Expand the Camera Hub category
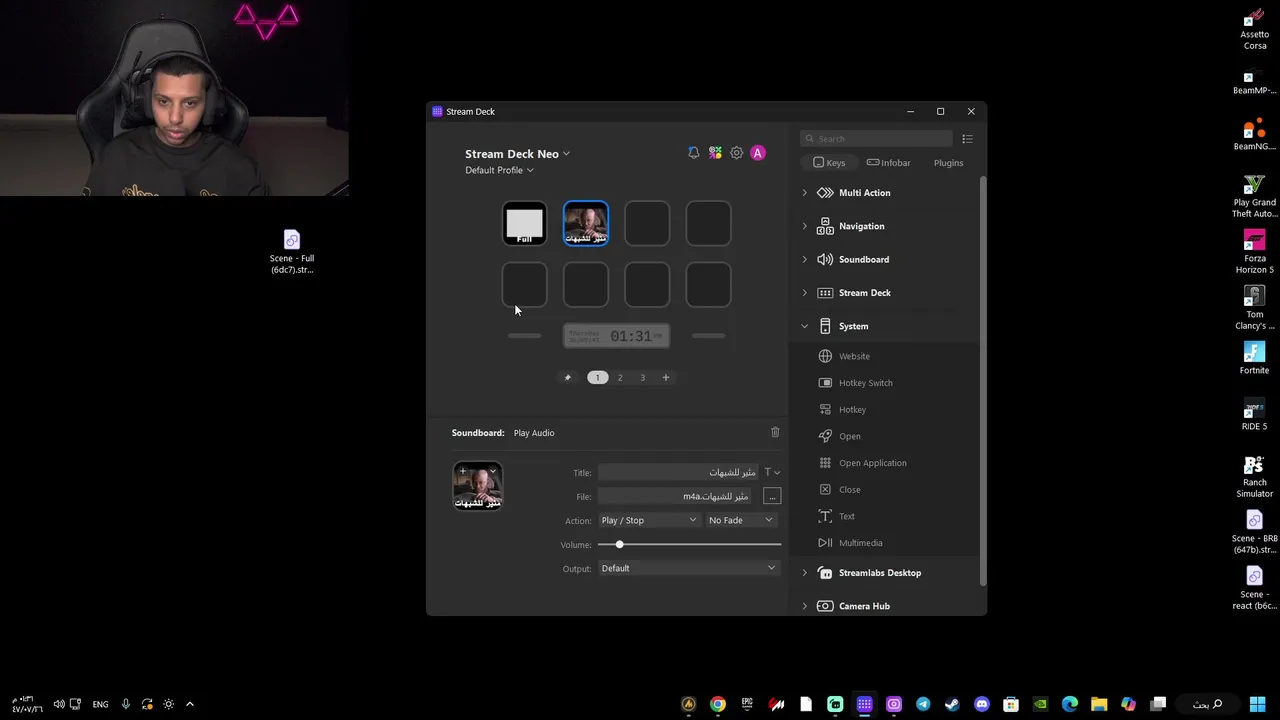 (805, 606)
